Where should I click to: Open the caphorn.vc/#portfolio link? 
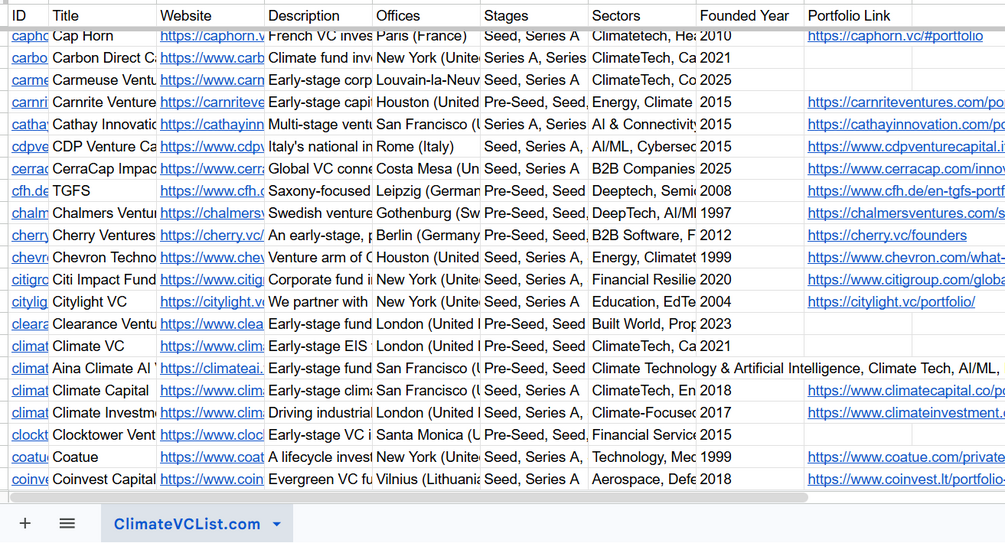[895, 36]
